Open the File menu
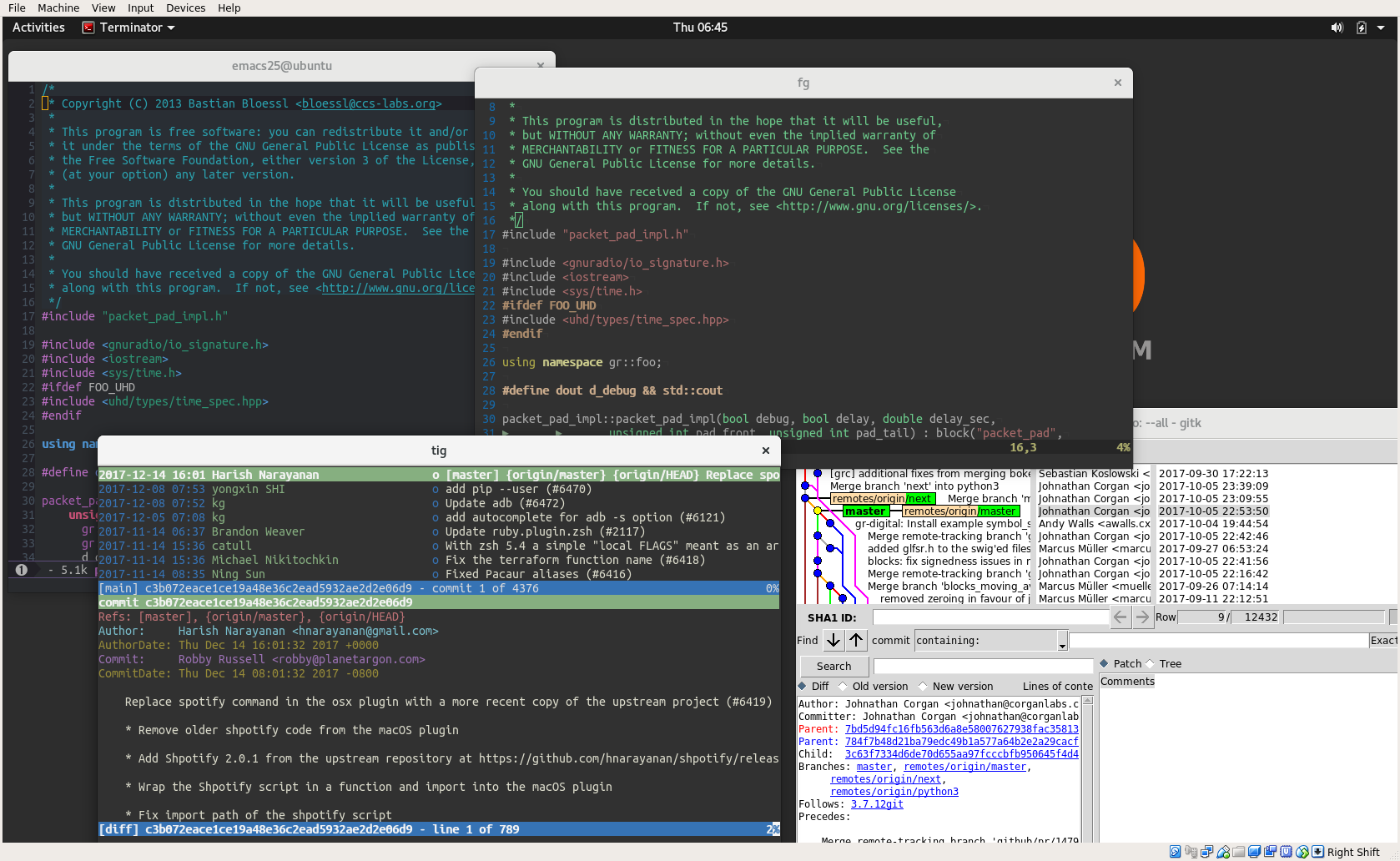Image resolution: width=1400 pixels, height=861 pixels. (17, 8)
